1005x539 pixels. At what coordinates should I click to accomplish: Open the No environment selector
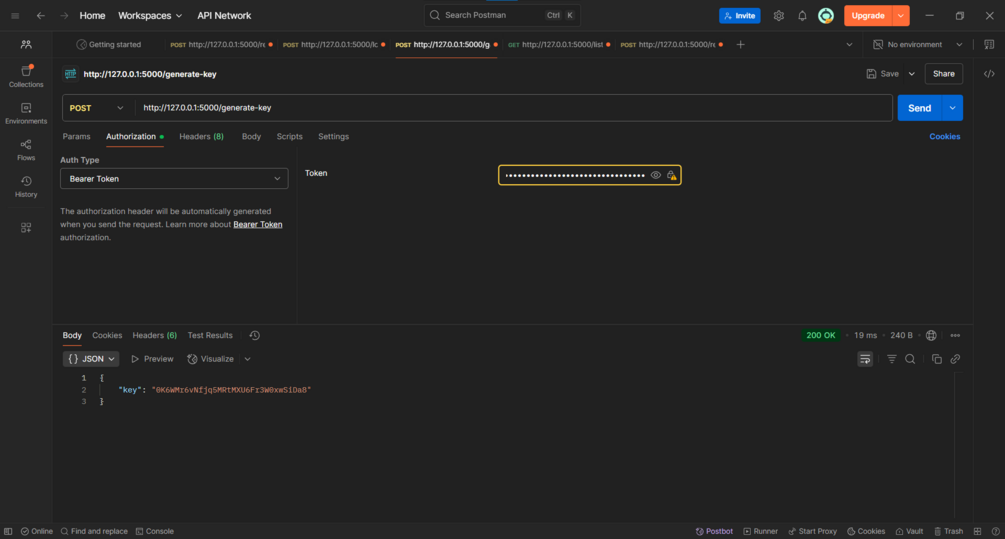tap(918, 44)
